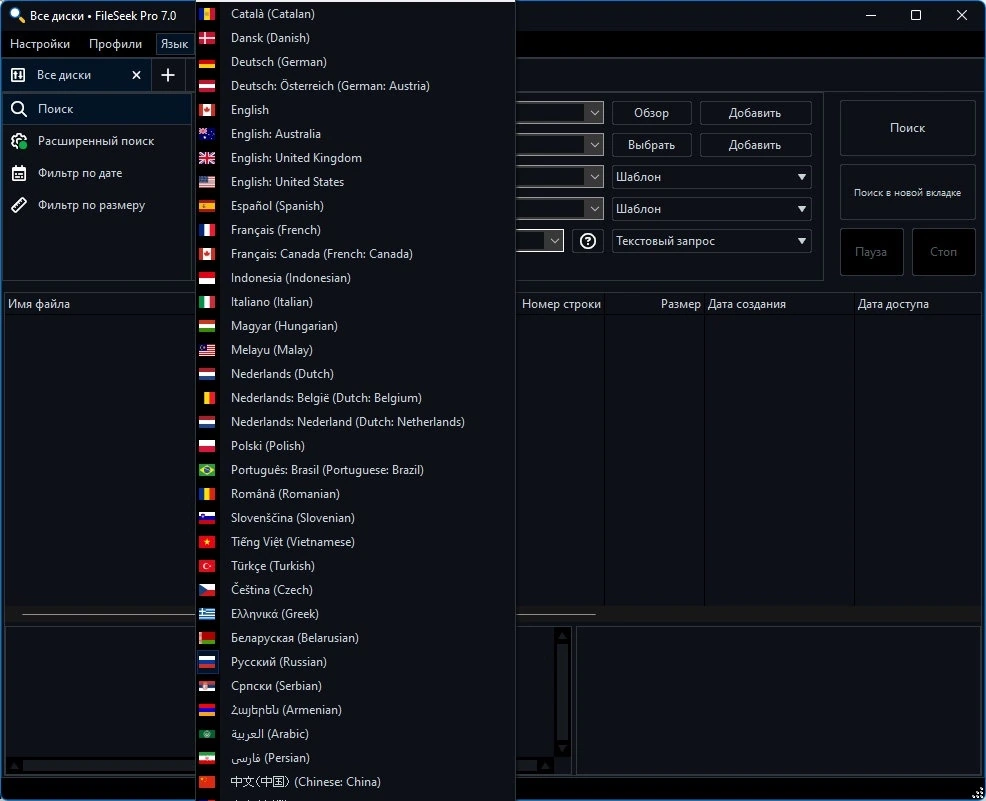This screenshot has height=801, width=986.
Task: Choose Polski (Polish) language
Action: tap(355, 446)
